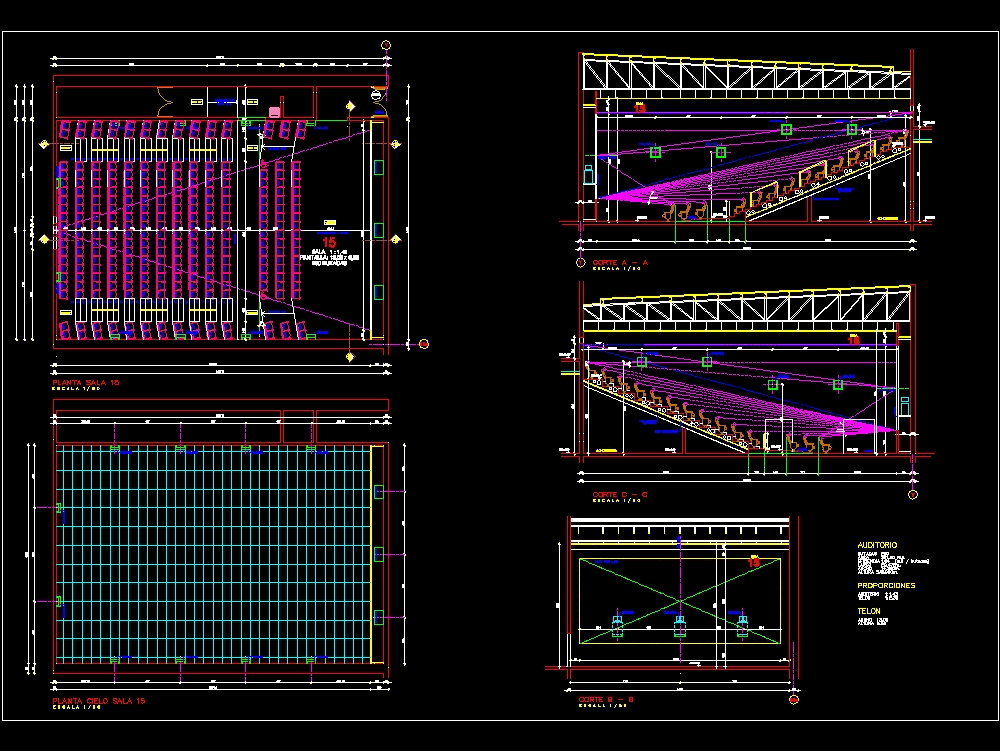Screen dimensions: 1000x751
Task: Click a green box marker on the right wall edge
Action: [x=380, y=490]
